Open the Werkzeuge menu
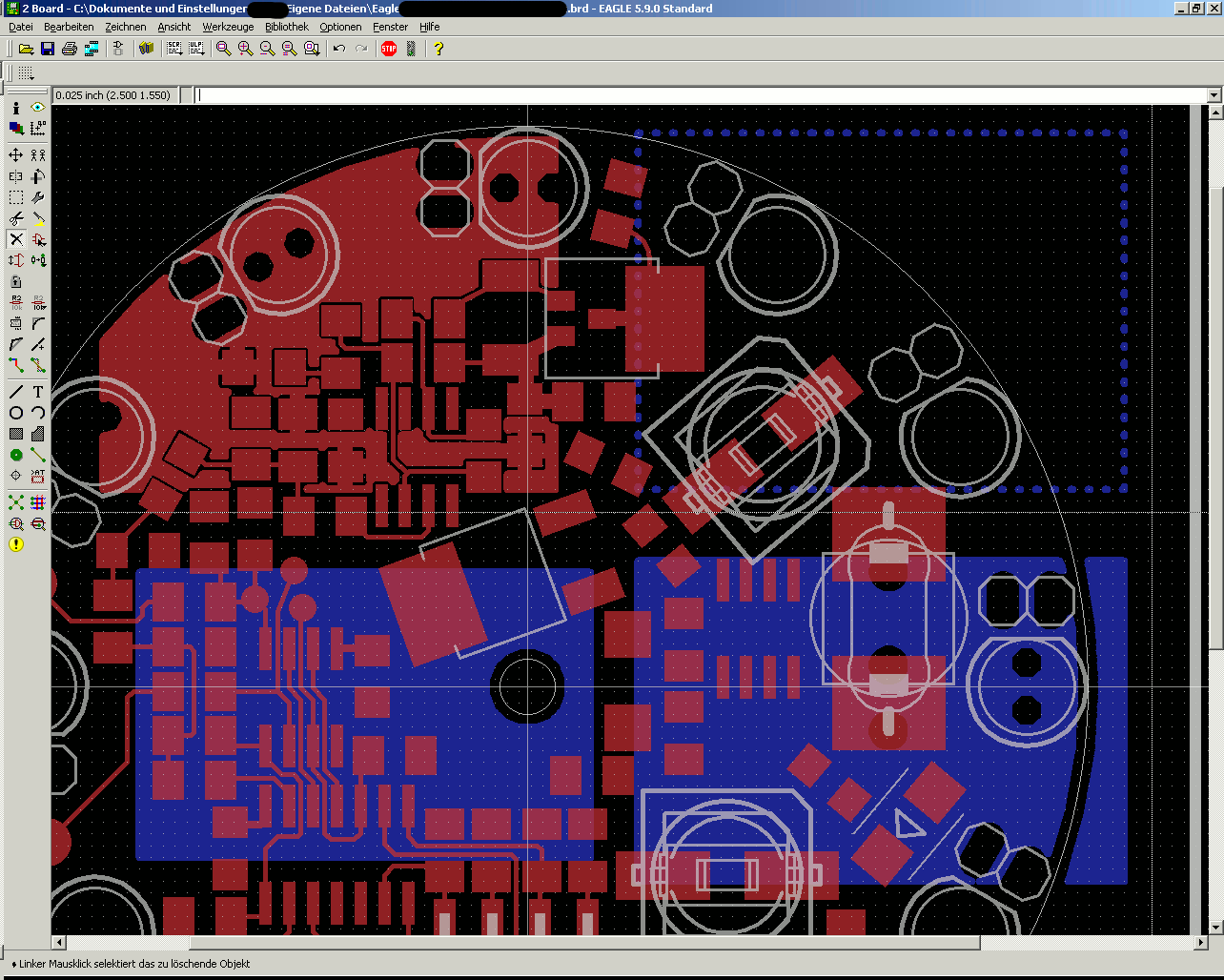Viewport: 1224px width, 980px height. [x=228, y=27]
